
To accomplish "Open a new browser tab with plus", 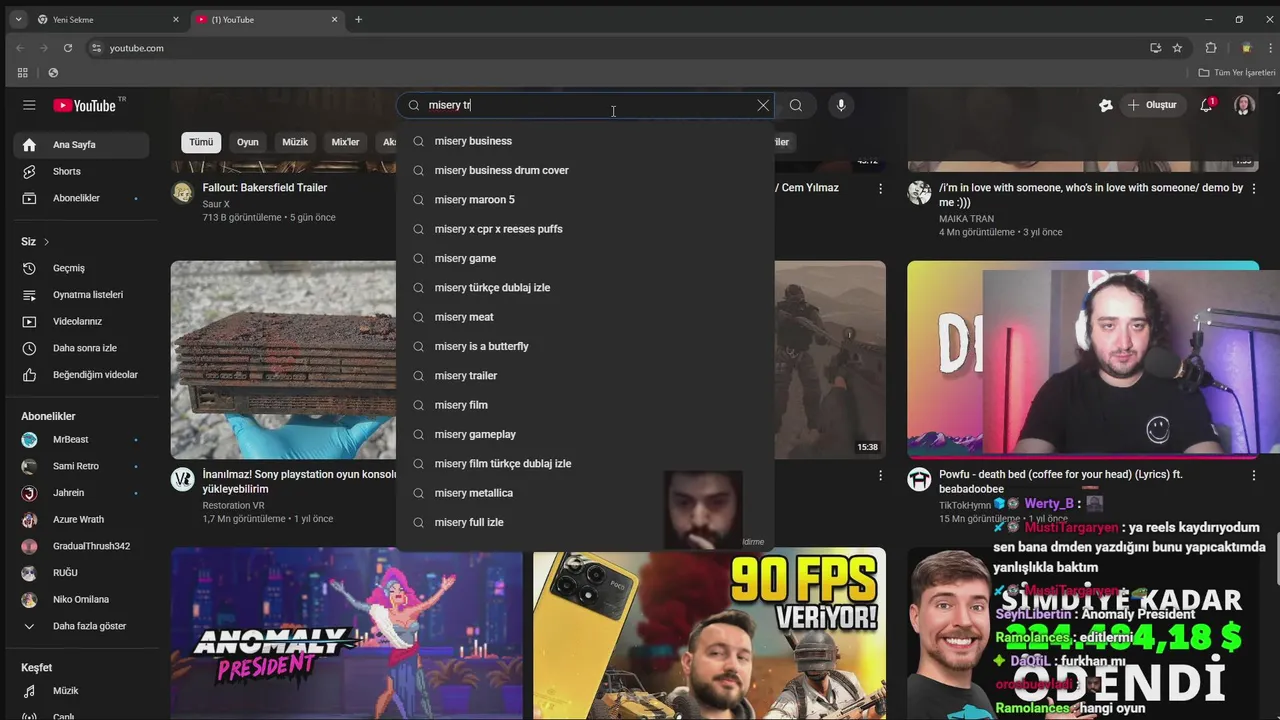I will 358,20.
